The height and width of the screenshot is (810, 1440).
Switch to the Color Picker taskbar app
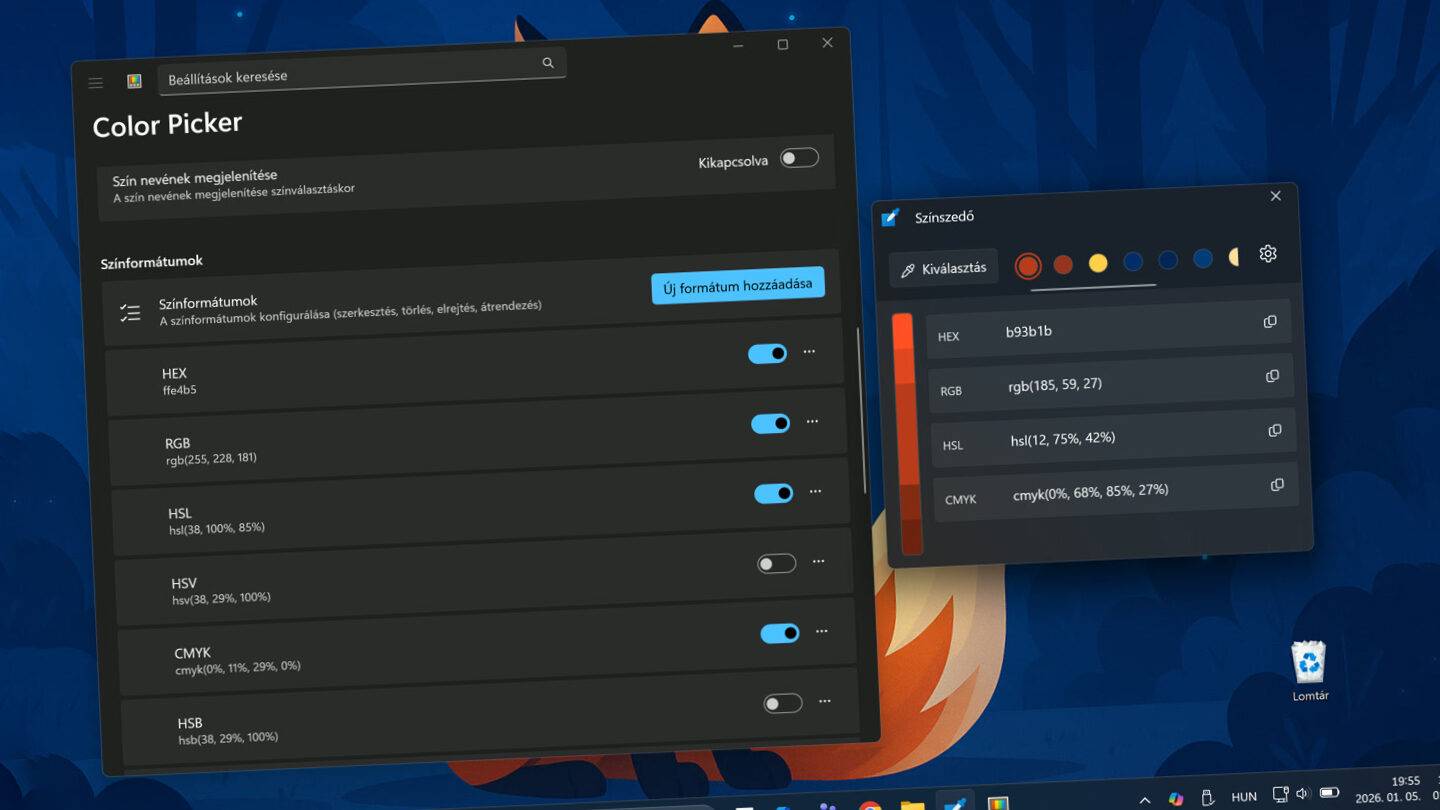click(x=955, y=802)
